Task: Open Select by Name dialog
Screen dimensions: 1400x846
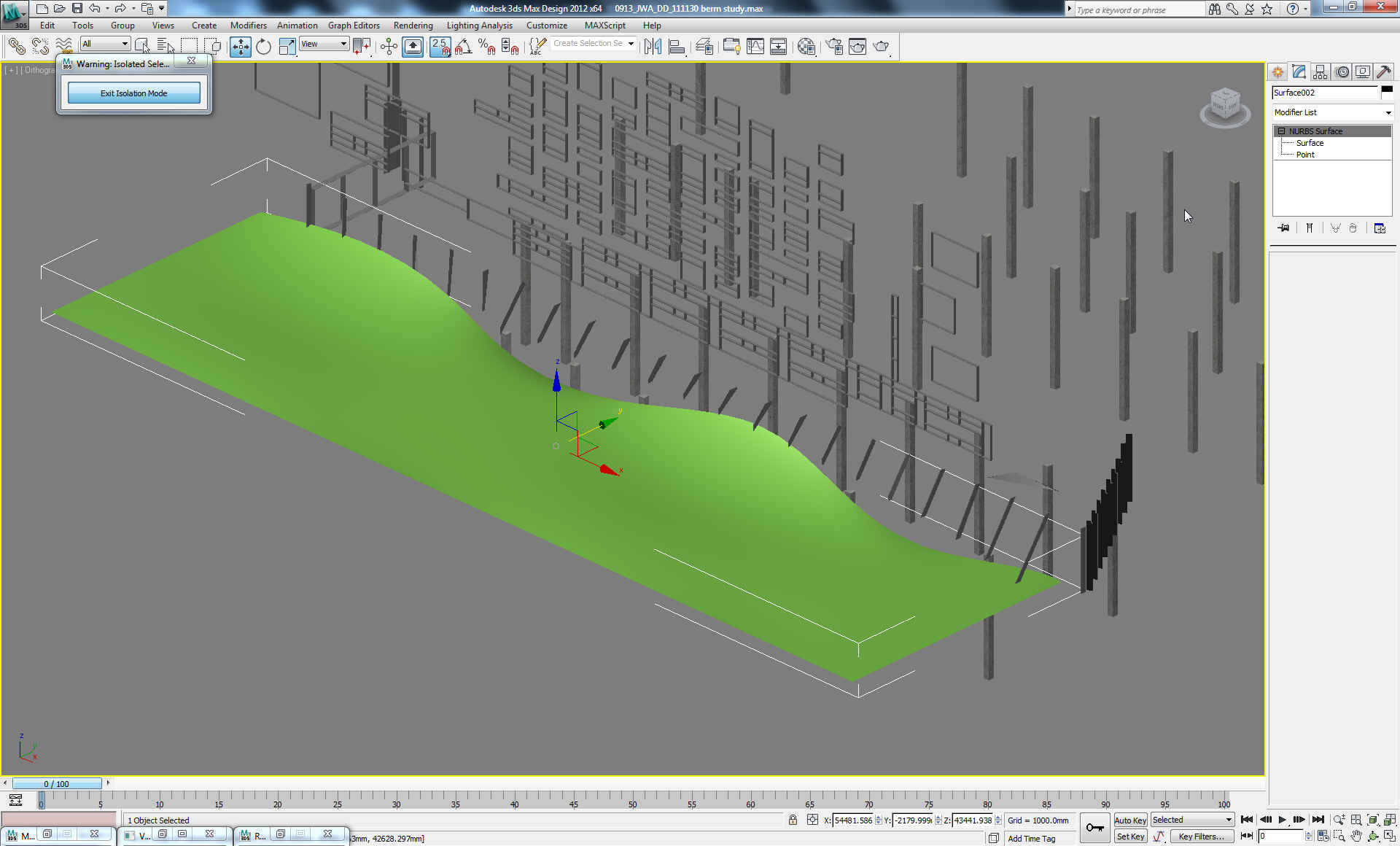Action: pyautogui.click(x=166, y=47)
